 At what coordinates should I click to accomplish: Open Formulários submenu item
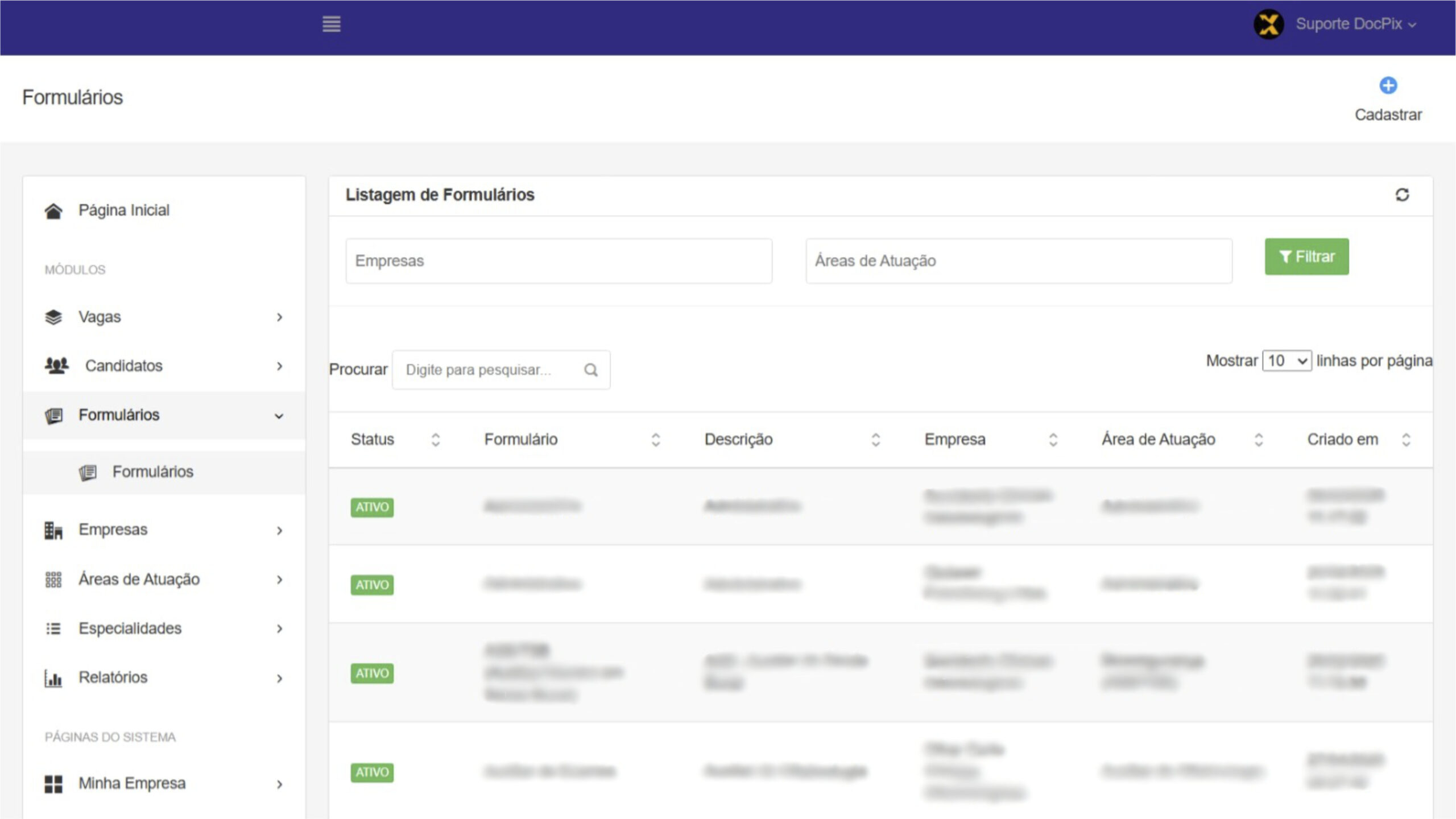point(152,472)
